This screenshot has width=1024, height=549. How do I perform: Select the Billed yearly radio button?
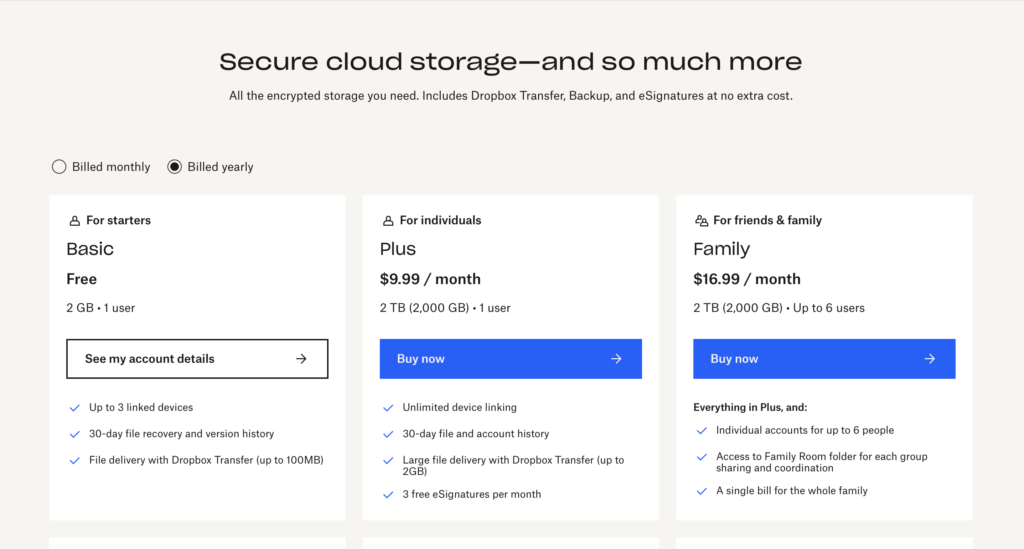click(174, 166)
